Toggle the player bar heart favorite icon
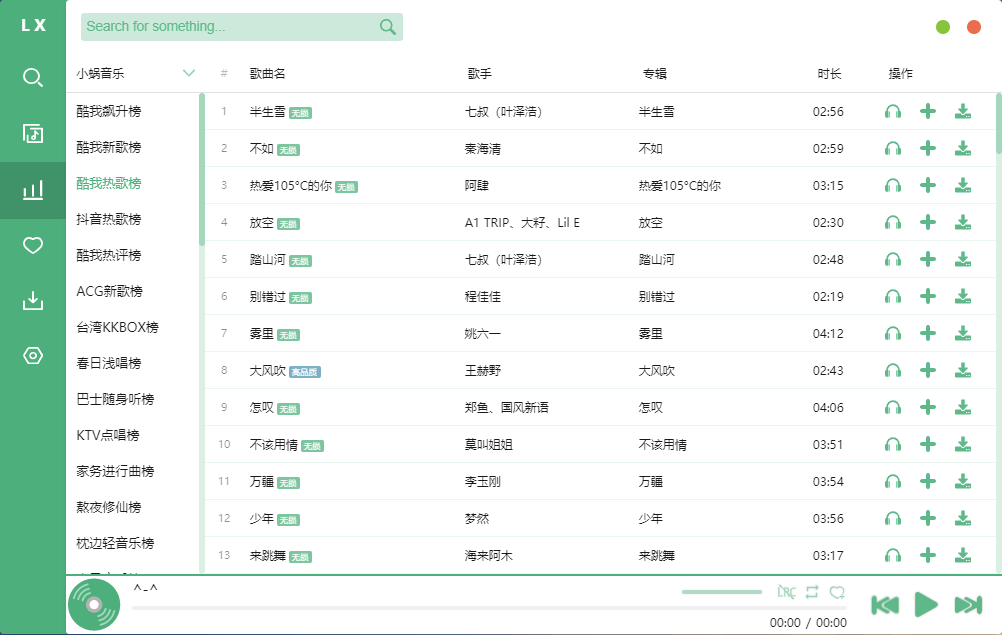The height and width of the screenshot is (635, 1002). coord(837,592)
